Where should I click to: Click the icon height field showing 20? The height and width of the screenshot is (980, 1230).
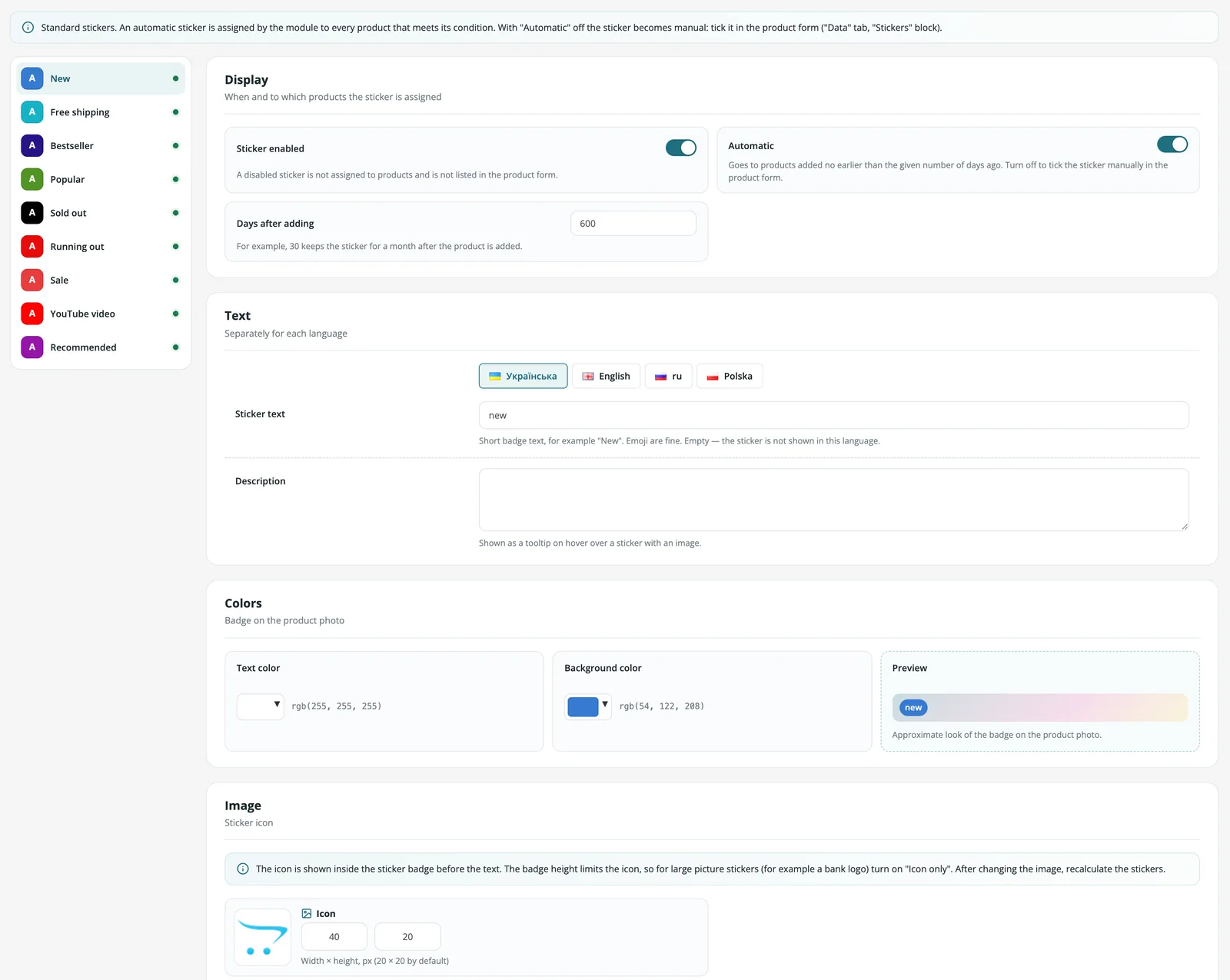pyautogui.click(x=407, y=937)
